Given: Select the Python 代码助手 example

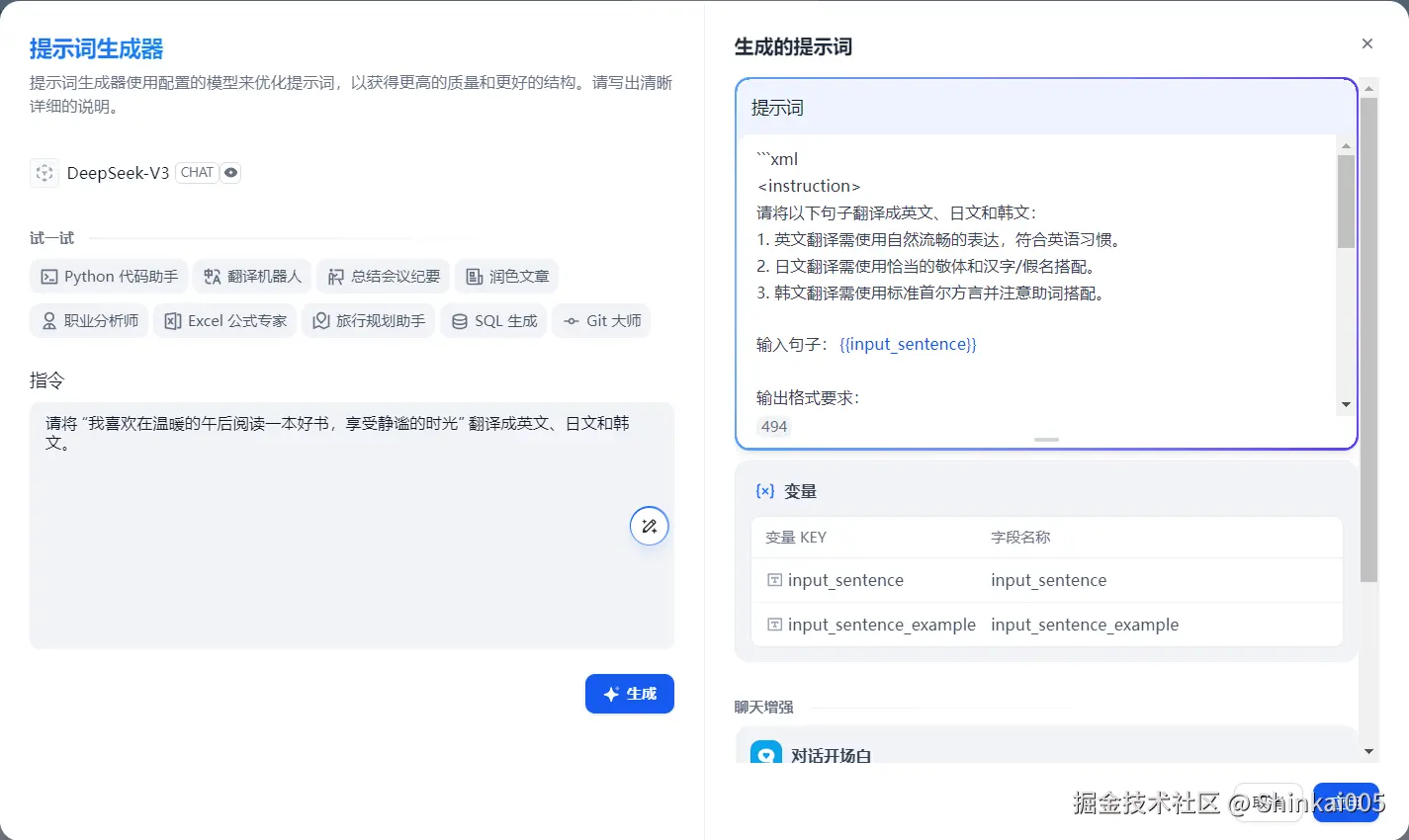Looking at the screenshot, I should pos(108,277).
